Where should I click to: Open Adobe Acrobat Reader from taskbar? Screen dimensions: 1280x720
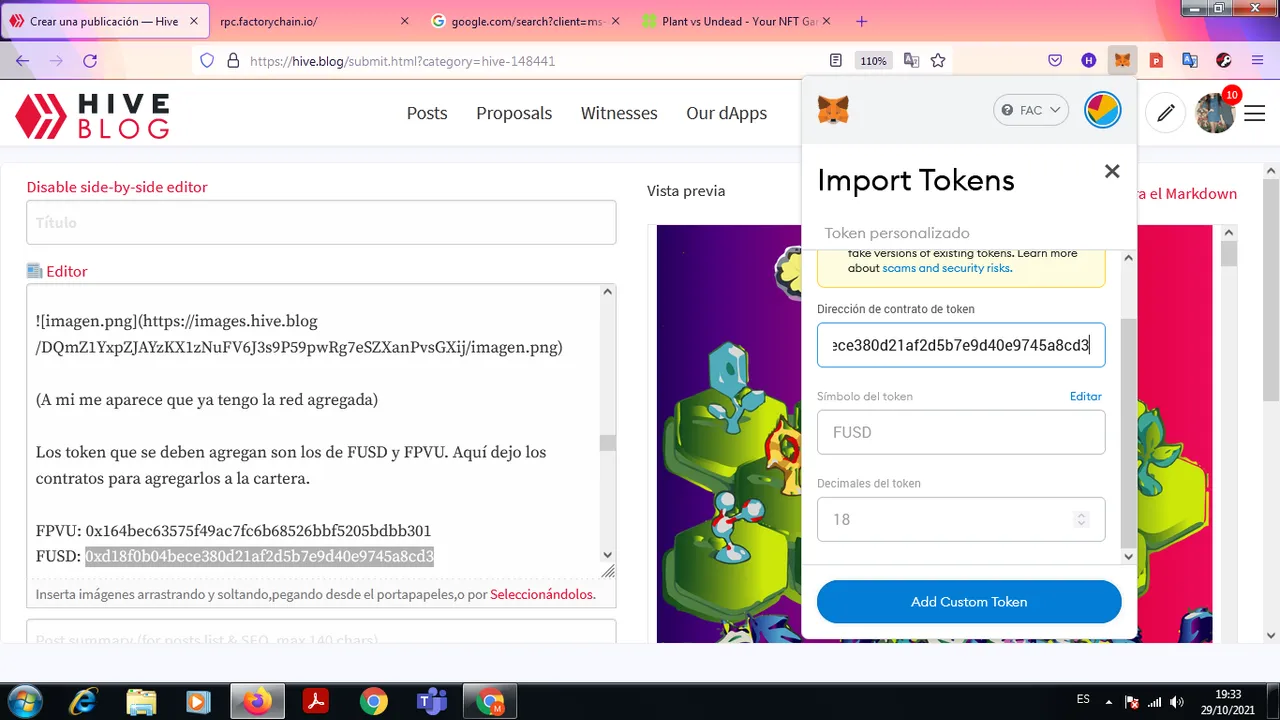point(316,701)
